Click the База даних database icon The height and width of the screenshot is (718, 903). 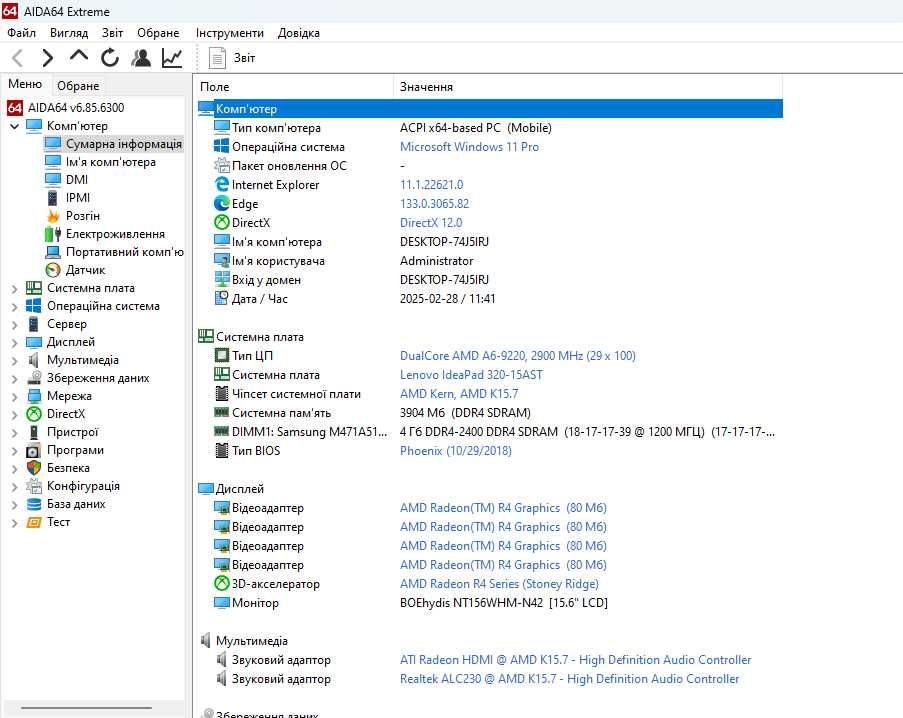click(x=34, y=504)
